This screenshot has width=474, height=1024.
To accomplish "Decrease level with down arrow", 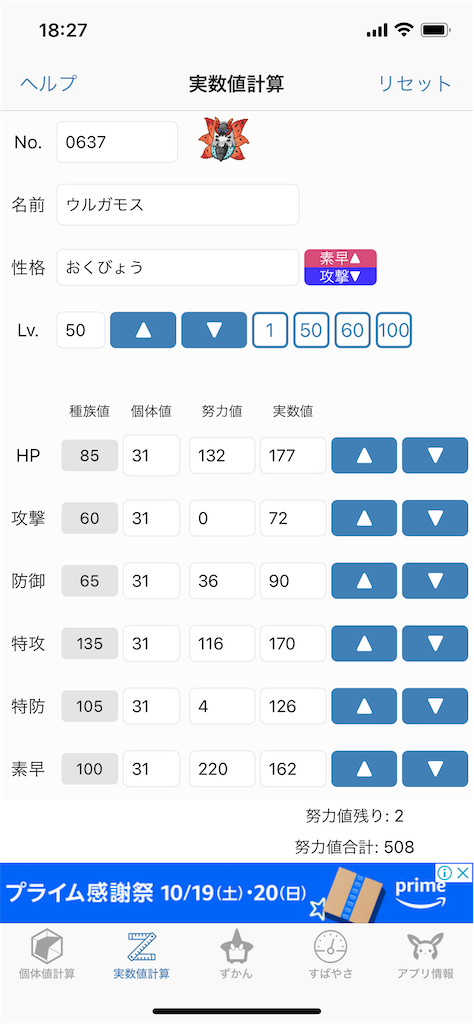I will (214, 330).
